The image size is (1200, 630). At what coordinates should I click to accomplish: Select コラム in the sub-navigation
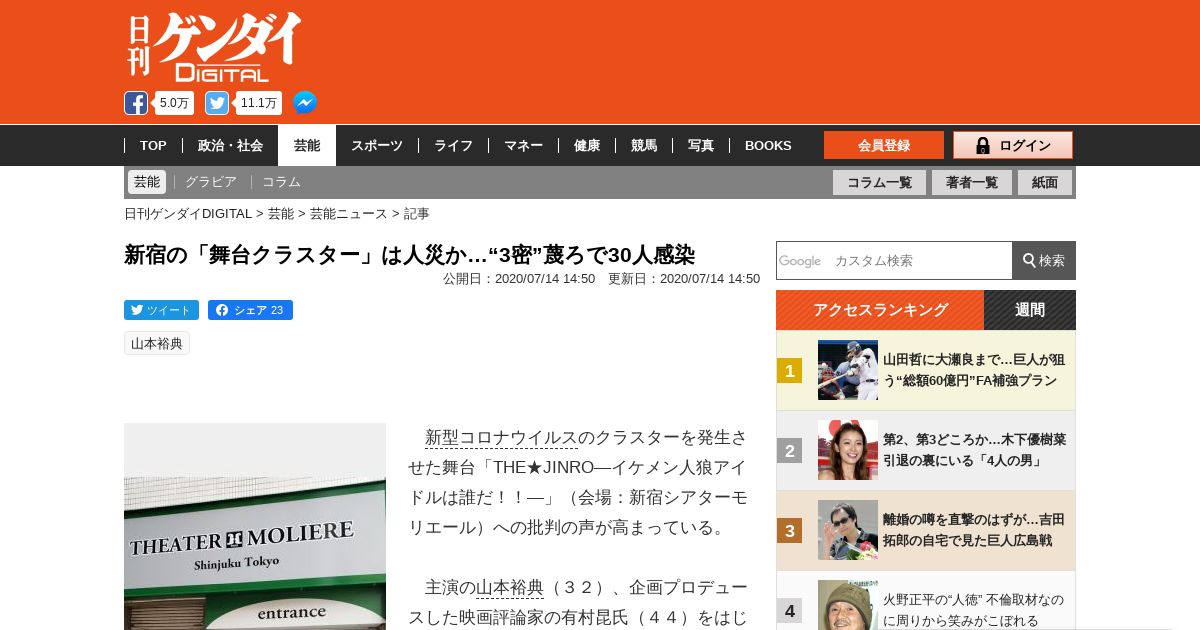[281, 182]
